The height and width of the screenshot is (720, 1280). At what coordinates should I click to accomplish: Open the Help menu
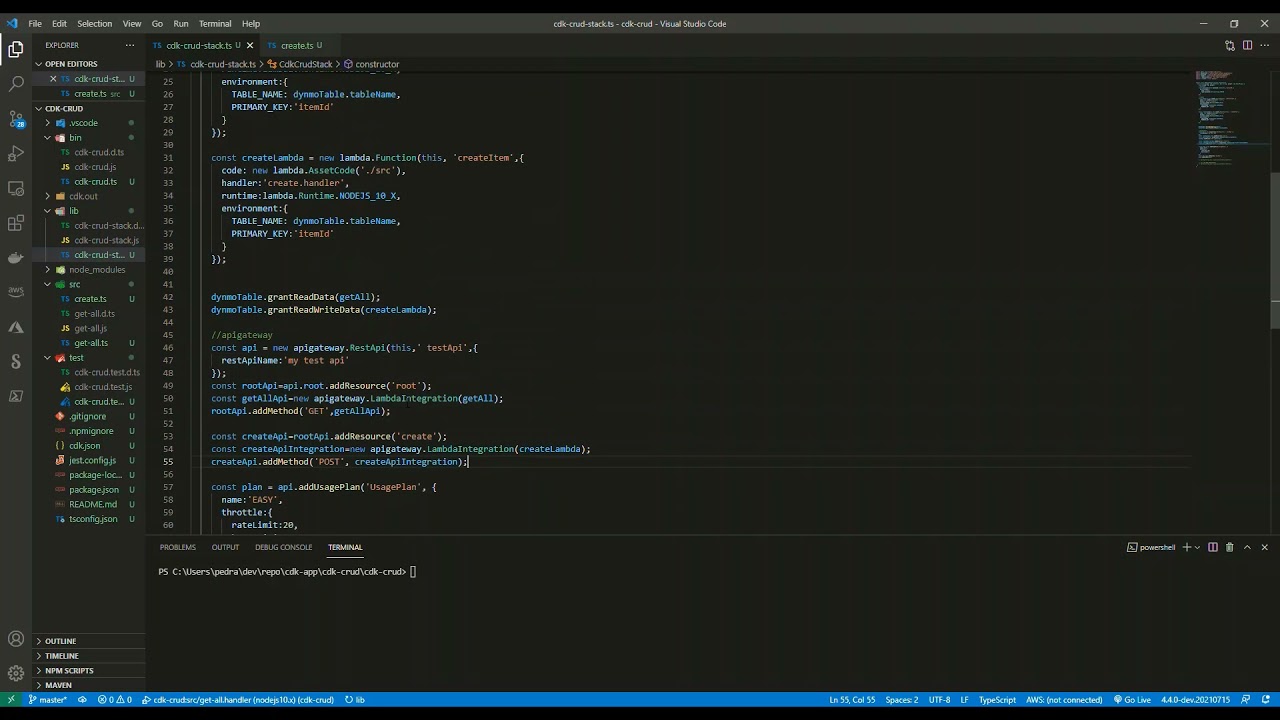[x=251, y=23]
